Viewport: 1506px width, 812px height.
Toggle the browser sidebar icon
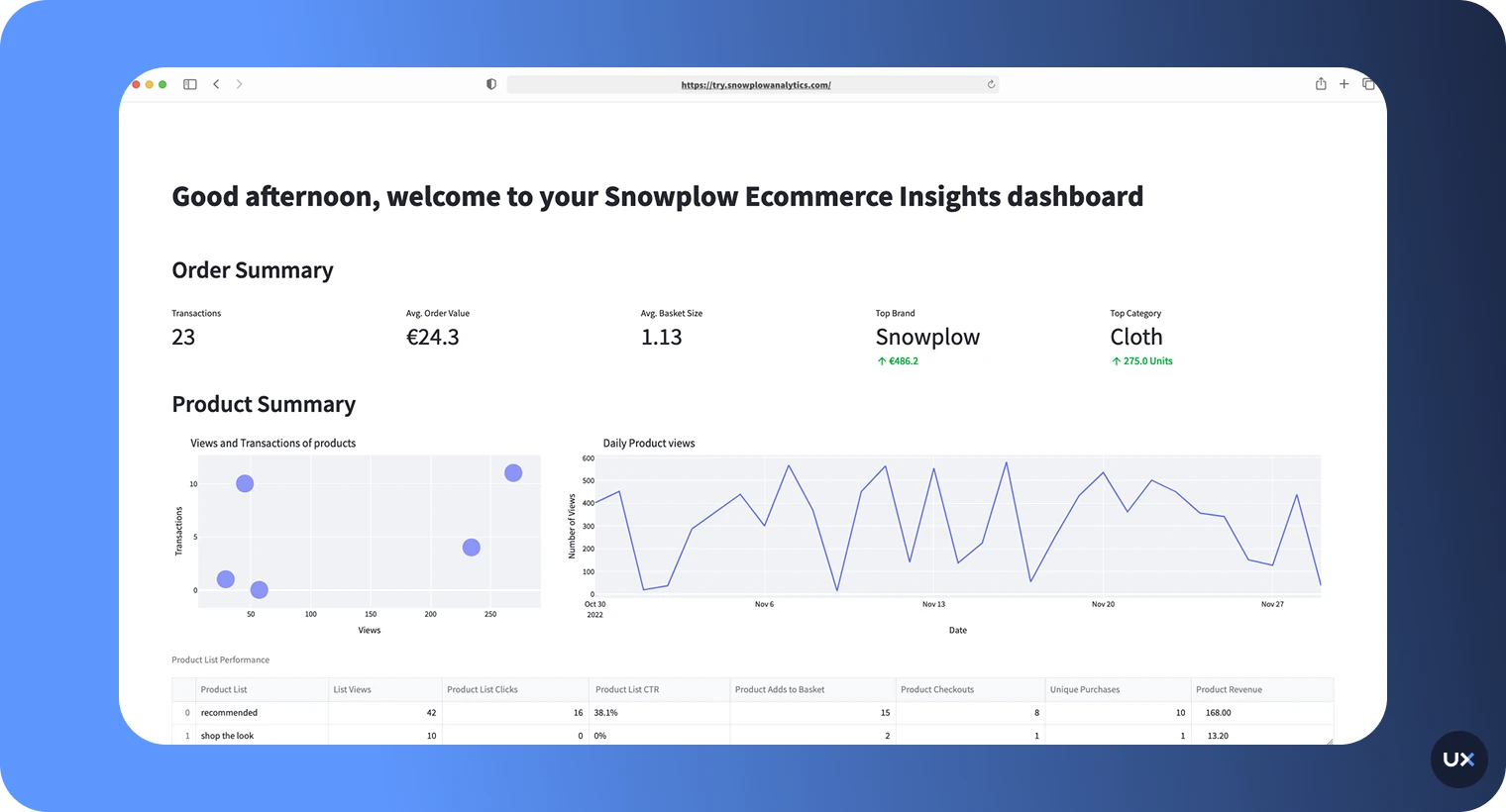(190, 84)
